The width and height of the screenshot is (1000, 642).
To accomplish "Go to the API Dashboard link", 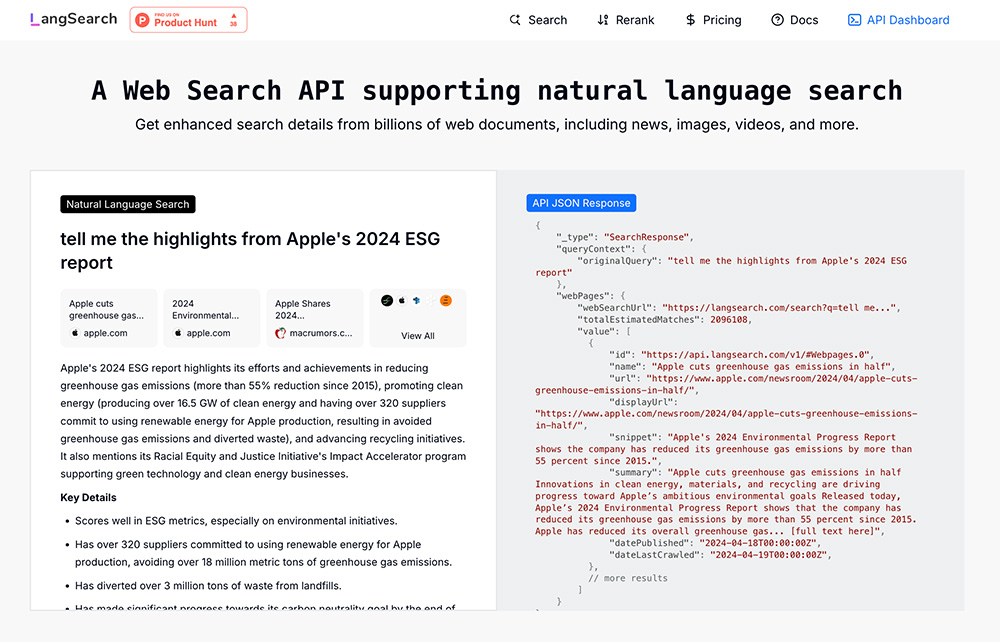I will (898, 20).
